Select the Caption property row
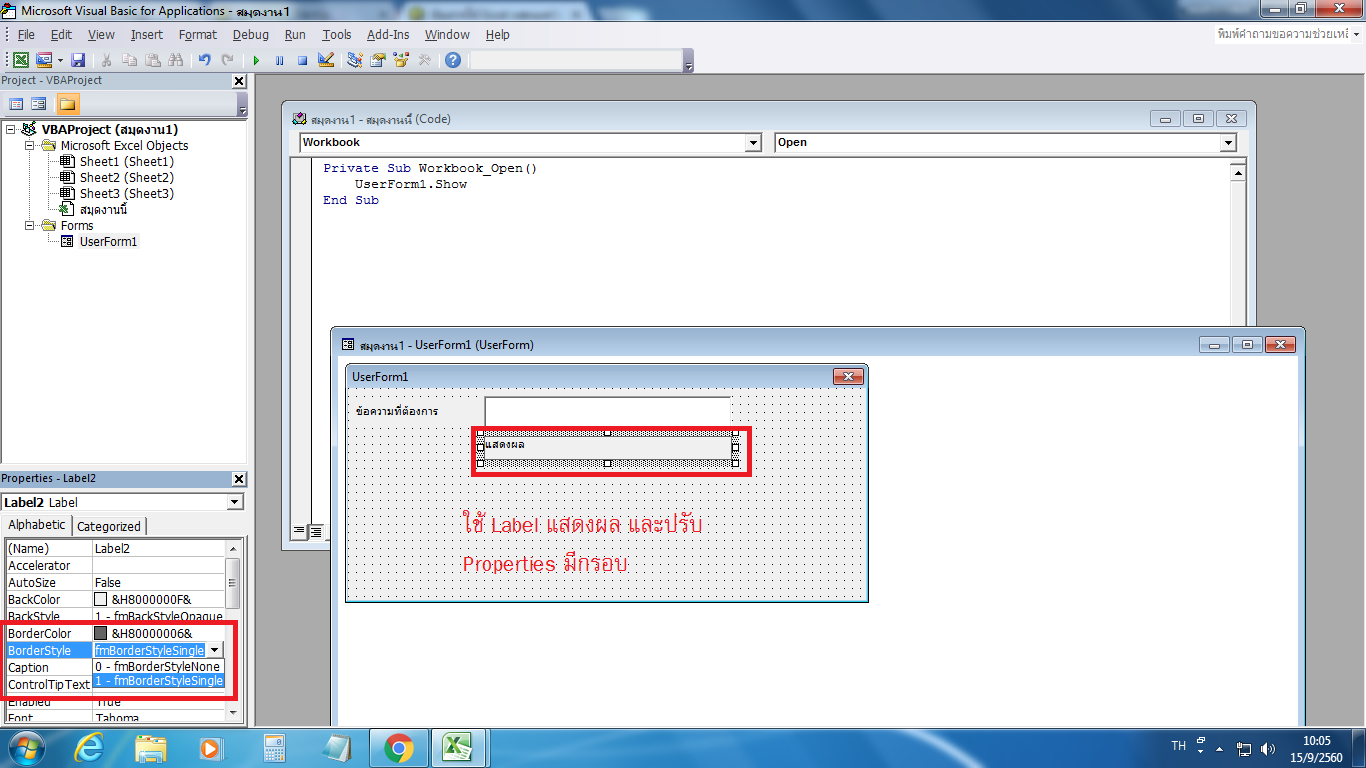The width and height of the screenshot is (1366, 768). coord(49,667)
